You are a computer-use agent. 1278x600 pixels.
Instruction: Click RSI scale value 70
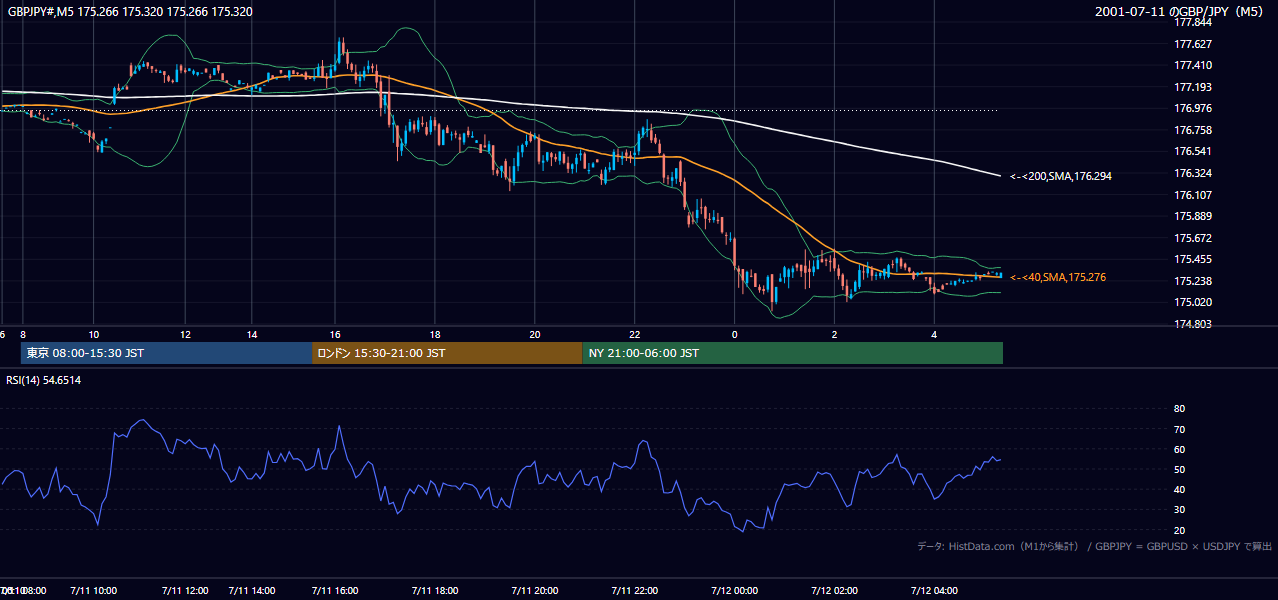[x=1179, y=429]
